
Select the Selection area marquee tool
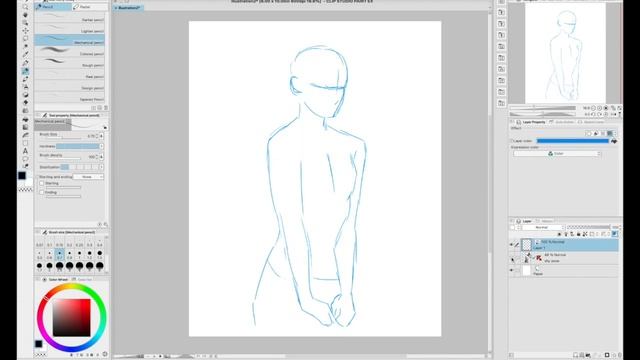coord(25,39)
